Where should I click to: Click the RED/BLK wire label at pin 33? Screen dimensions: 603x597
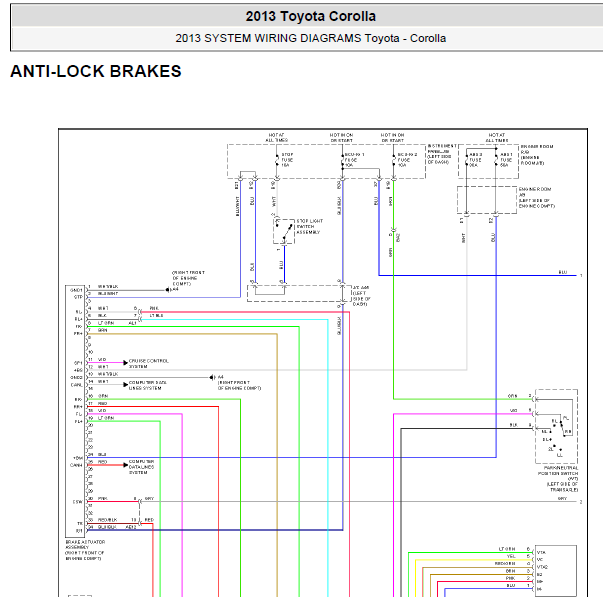click(108, 520)
